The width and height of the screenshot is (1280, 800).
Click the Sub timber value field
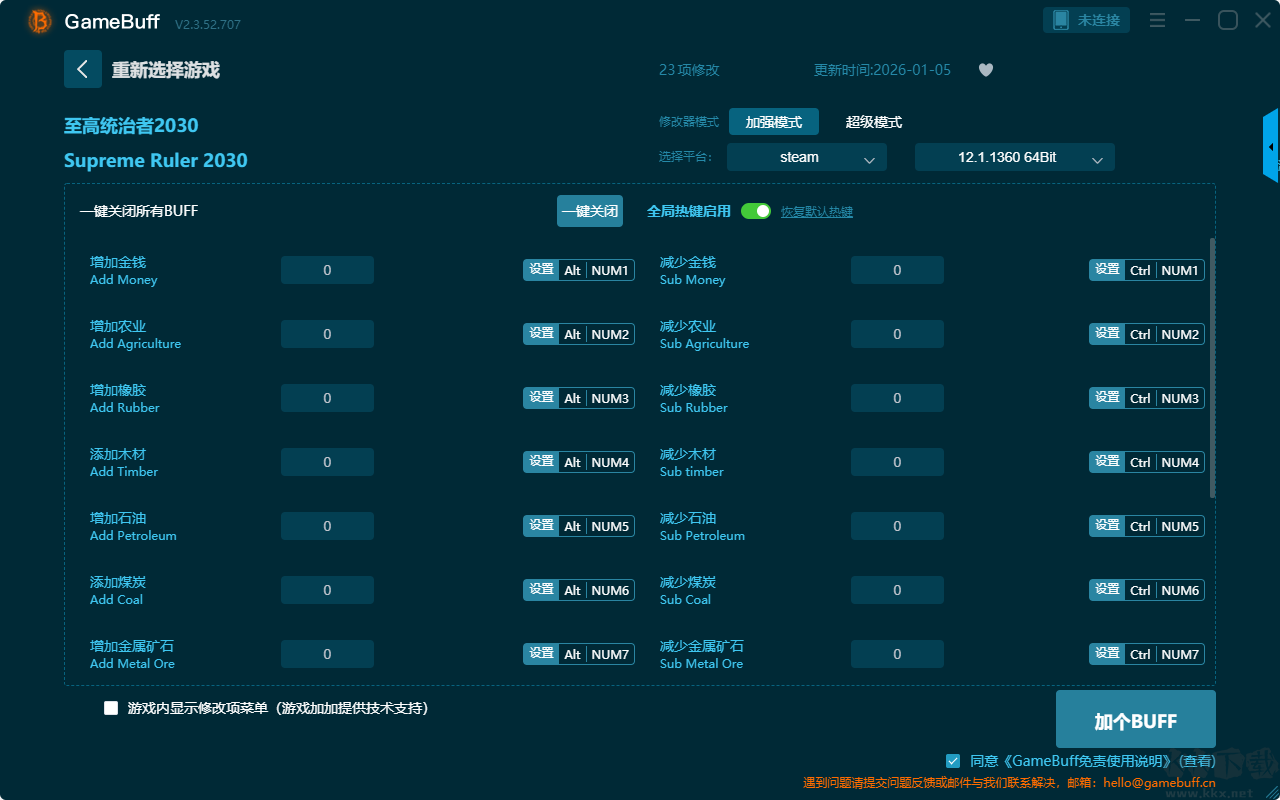pyautogui.click(x=897, y=462)
